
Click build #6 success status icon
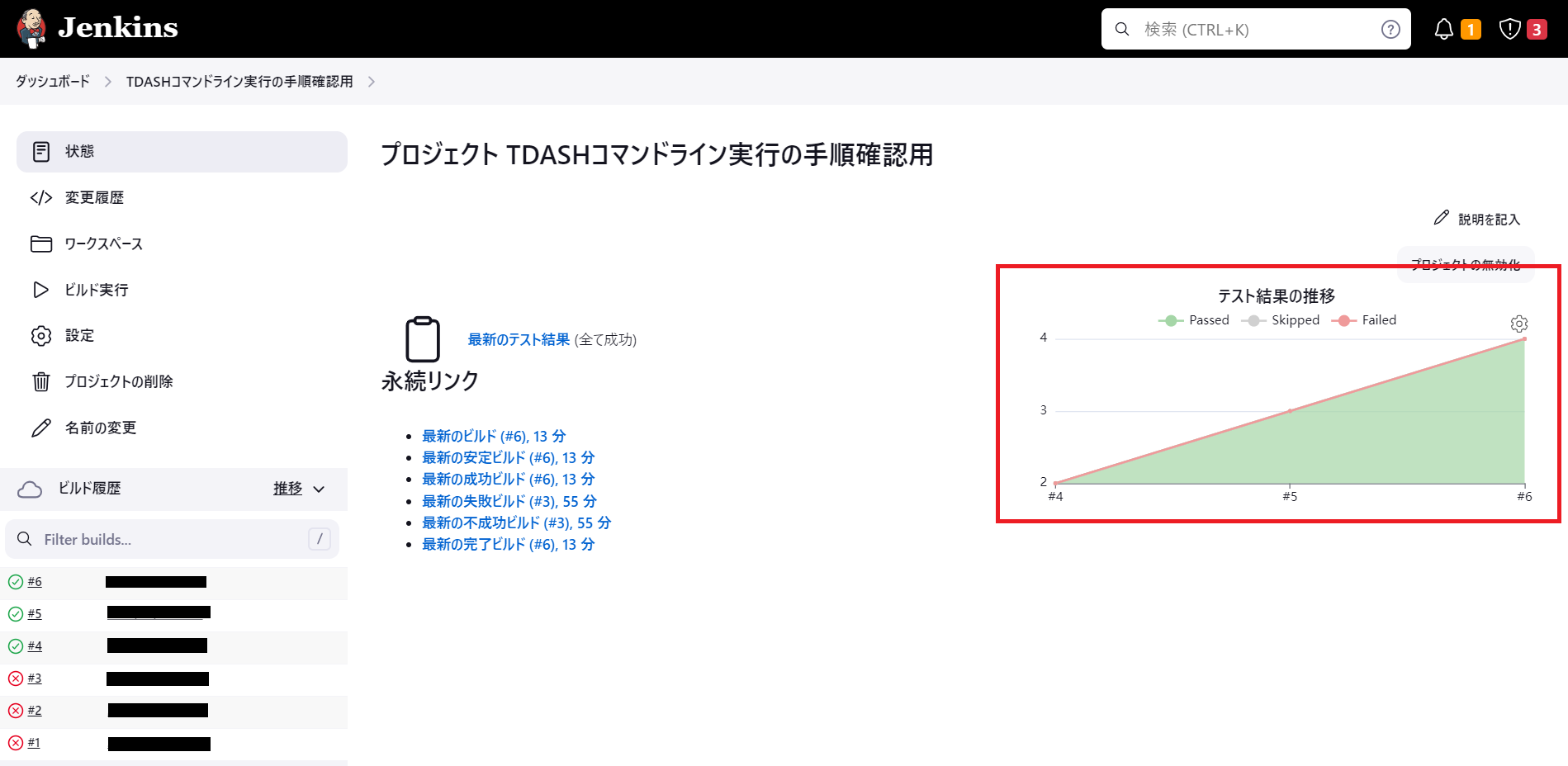pyautogui.click(x=16, y=582)
